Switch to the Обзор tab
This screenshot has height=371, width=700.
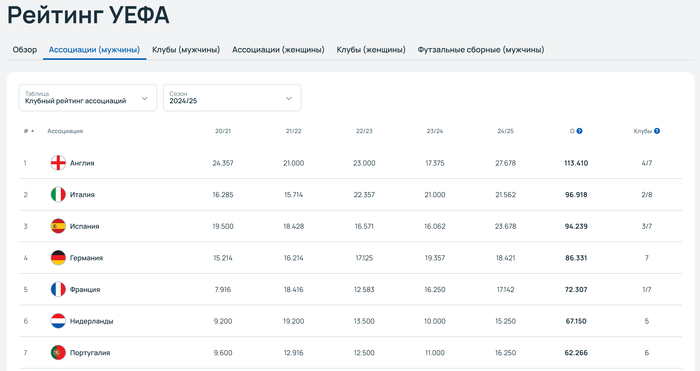click(x=25, y=50)
